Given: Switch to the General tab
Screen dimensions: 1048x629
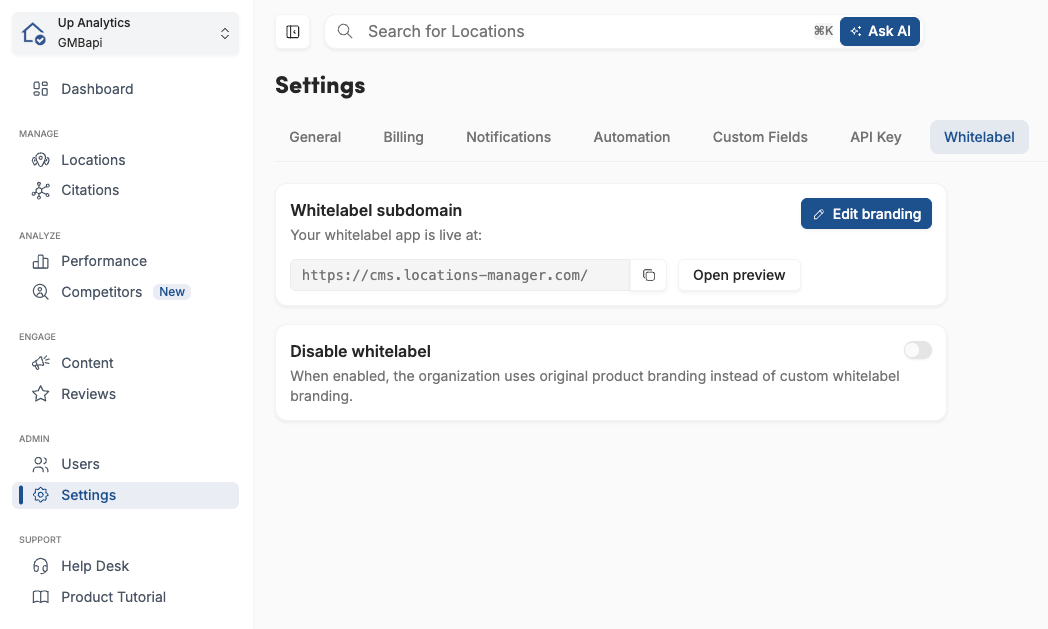Looking at the screenshot, I should [x=315, y=137].
